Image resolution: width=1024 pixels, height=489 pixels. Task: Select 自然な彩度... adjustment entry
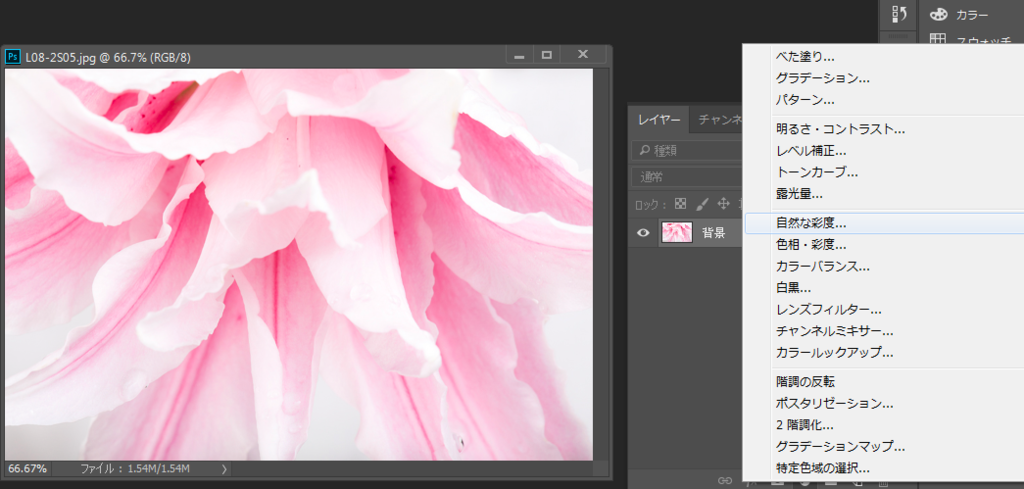(x=883, y=223)
